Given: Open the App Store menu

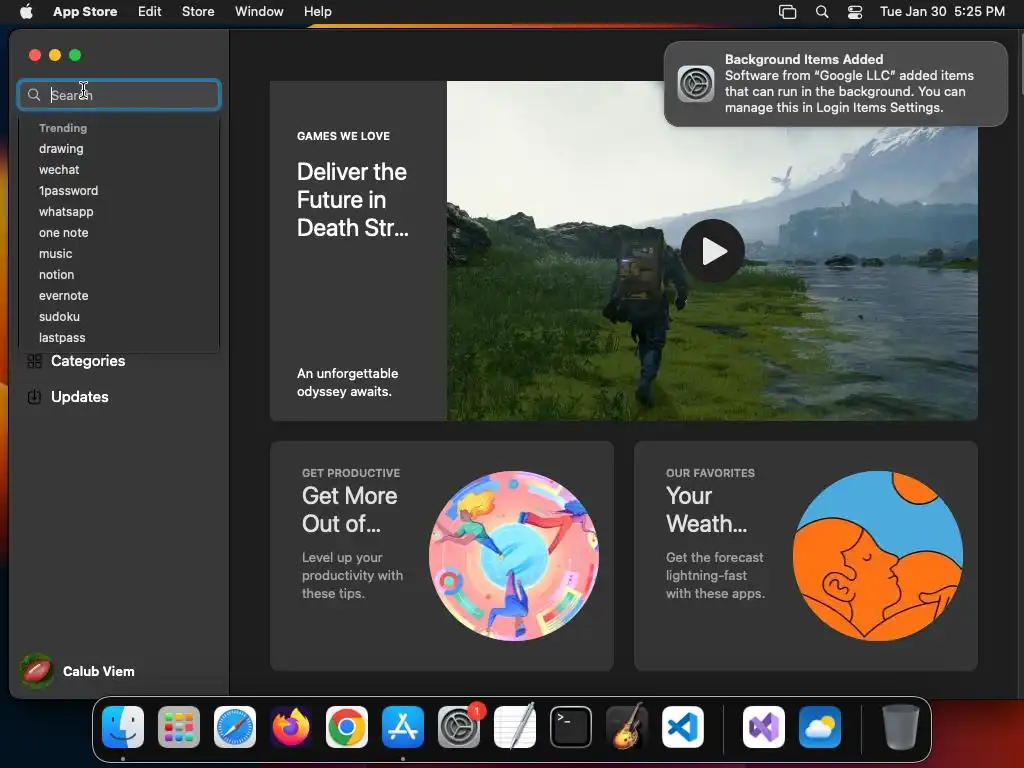Looking at the screenshot, I should pos(85,12).
